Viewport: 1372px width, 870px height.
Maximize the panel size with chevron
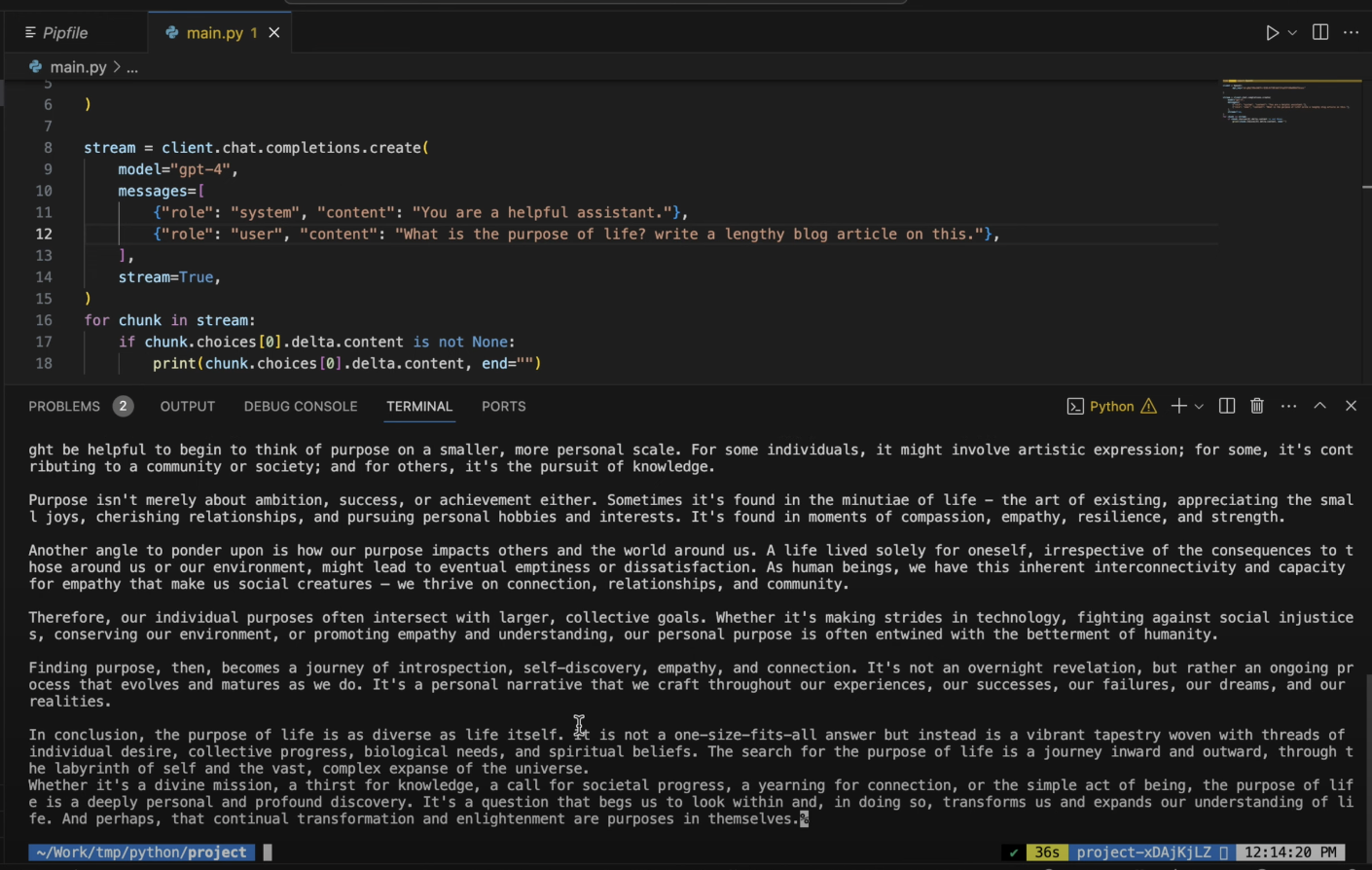(x=1319, y=406)
